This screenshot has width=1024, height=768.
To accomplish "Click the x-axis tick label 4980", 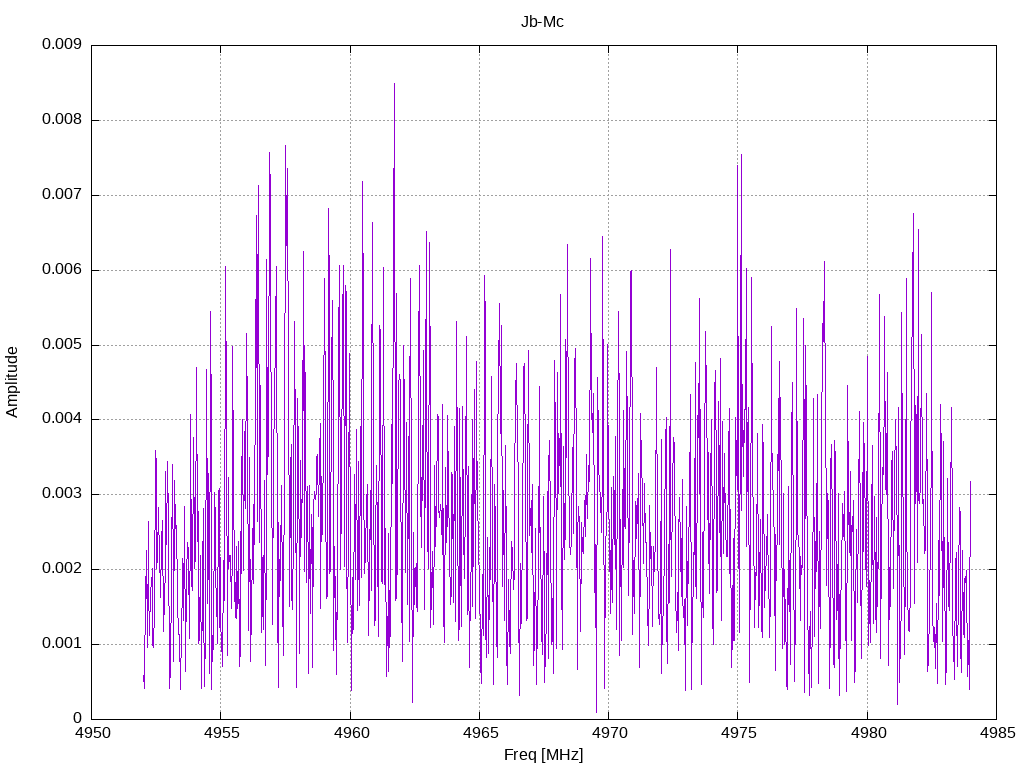I will point(868,733).
